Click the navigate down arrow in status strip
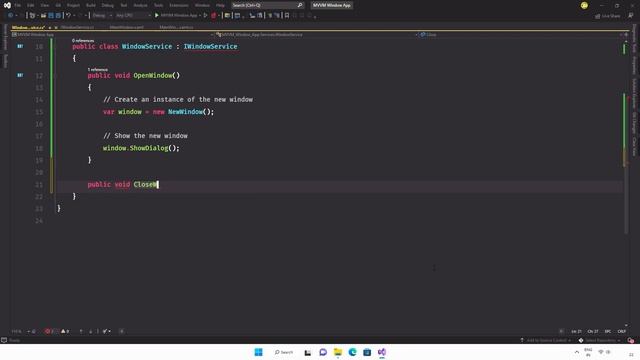The image size is (640, 360). pos(90,331)
